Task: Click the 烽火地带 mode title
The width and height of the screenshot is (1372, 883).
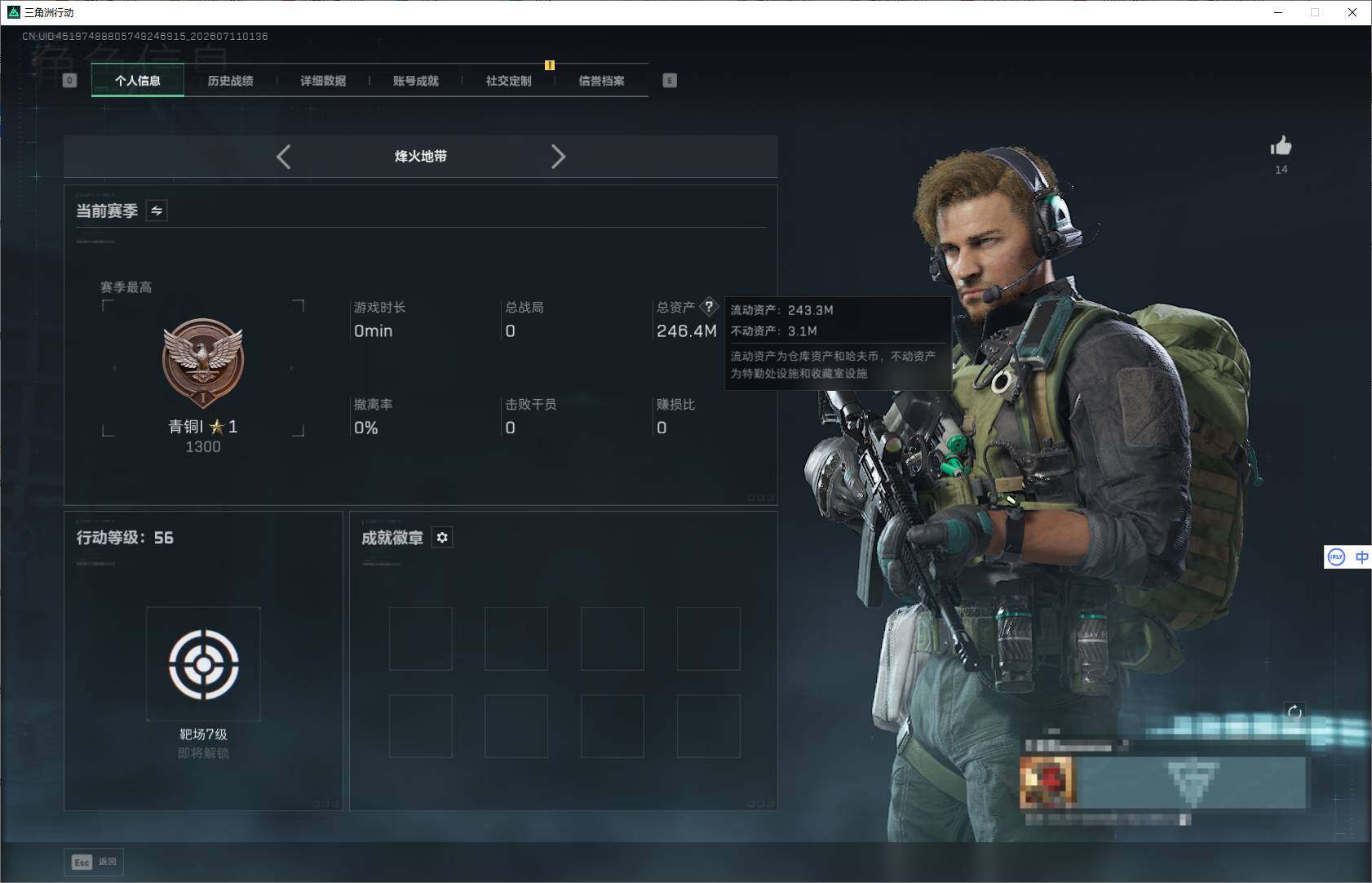Action: point(421,156)
